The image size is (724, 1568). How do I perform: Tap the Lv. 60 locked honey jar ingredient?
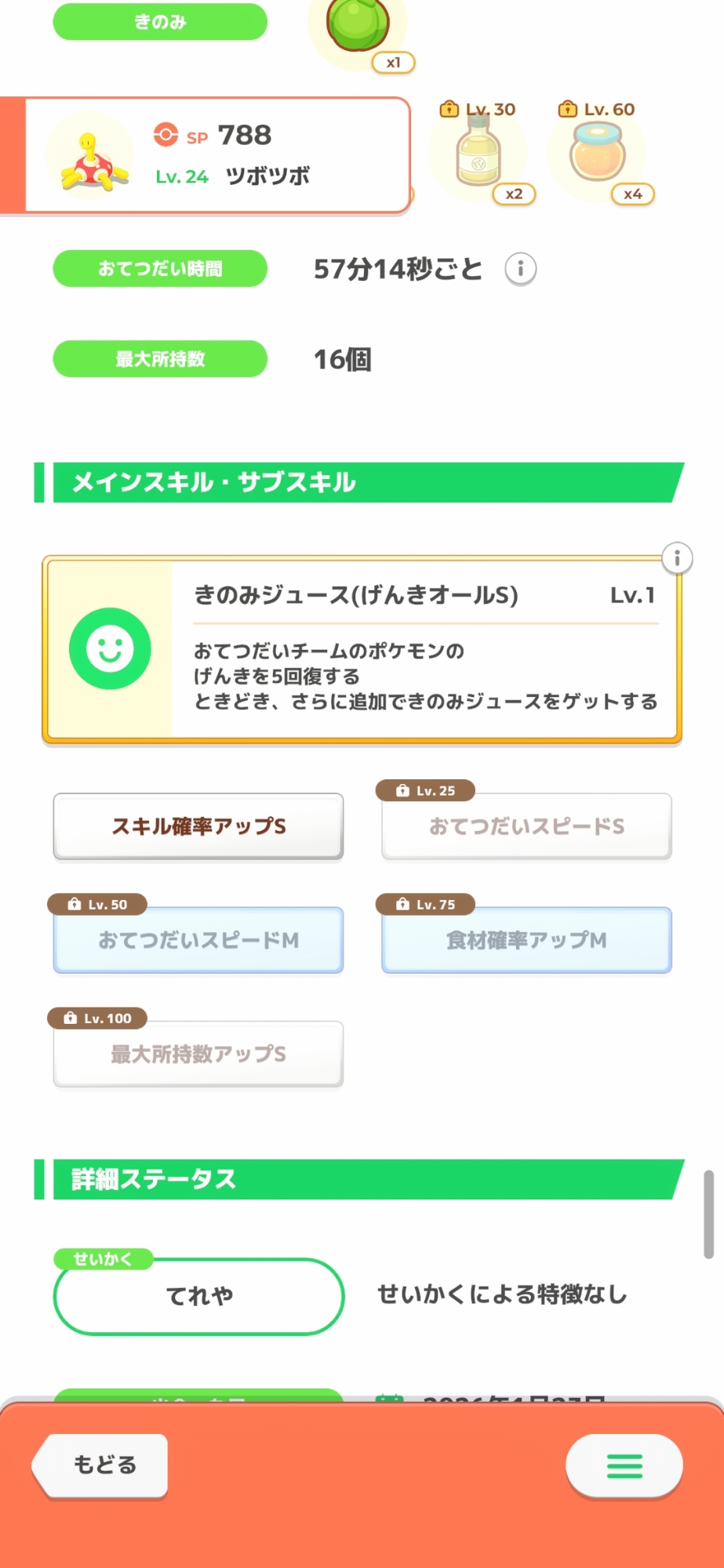coord(598,152)
